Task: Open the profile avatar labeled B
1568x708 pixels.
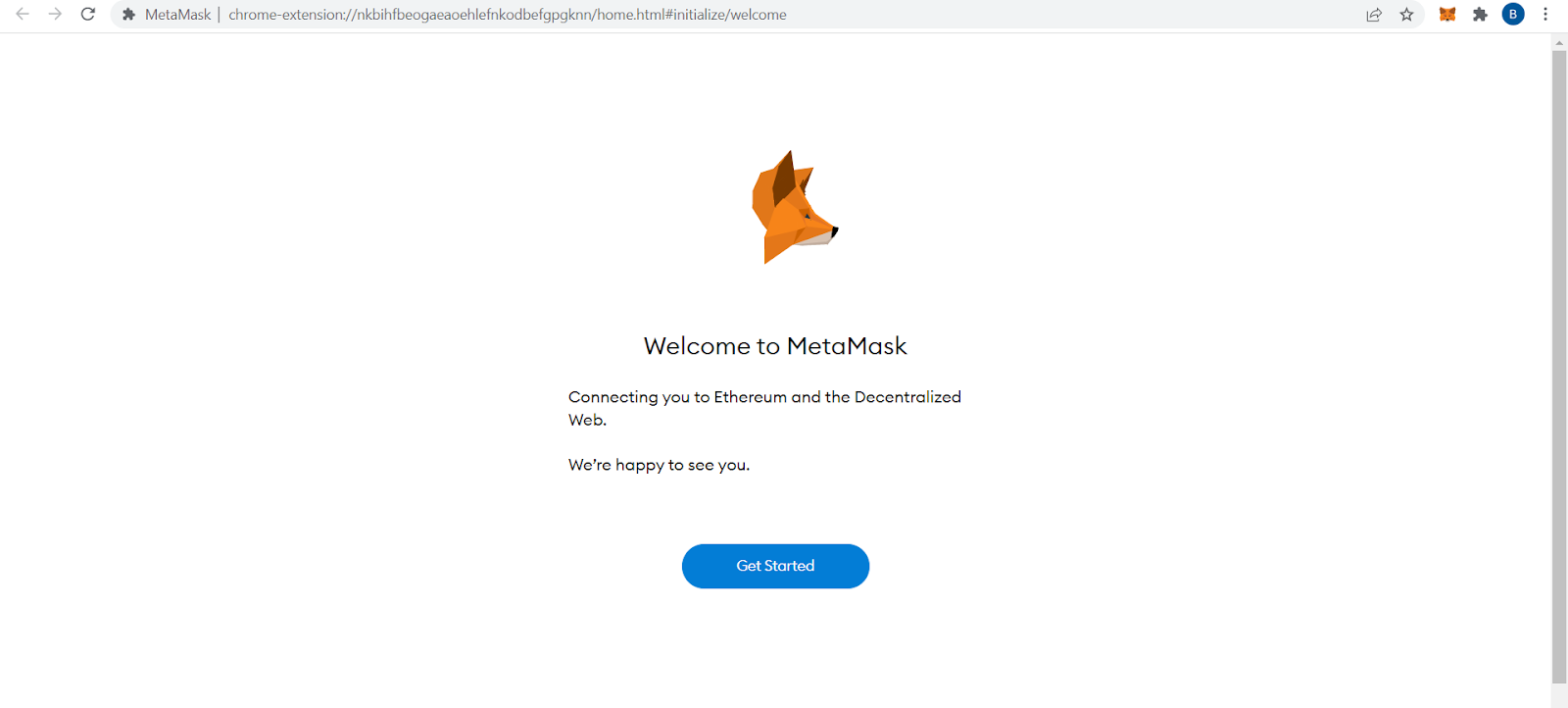Action: tap(1513, 14)
